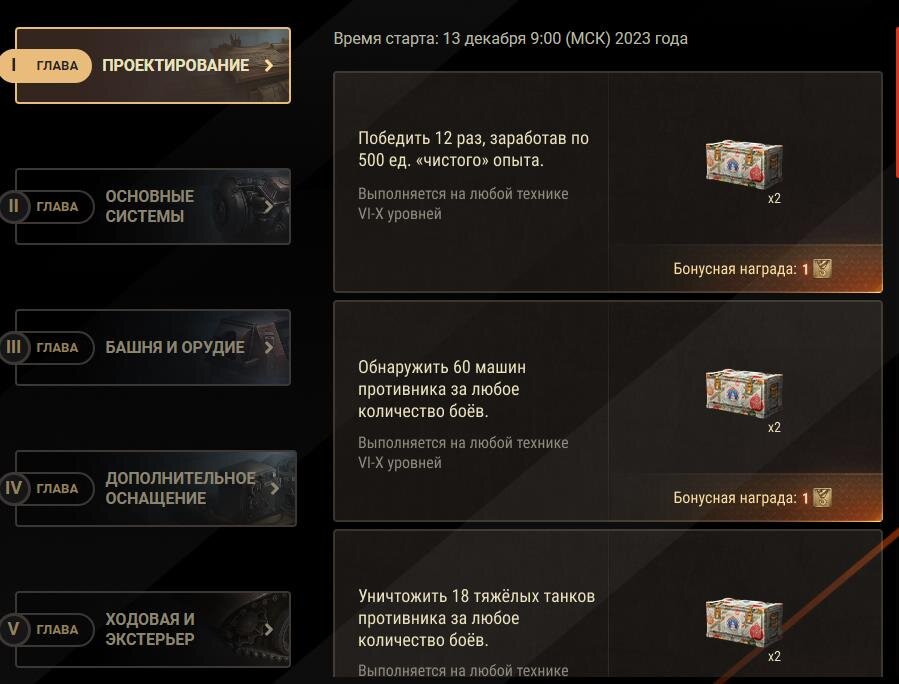Click the bonus token icon in the first mission
899x684 pixels.
(822, 268)
